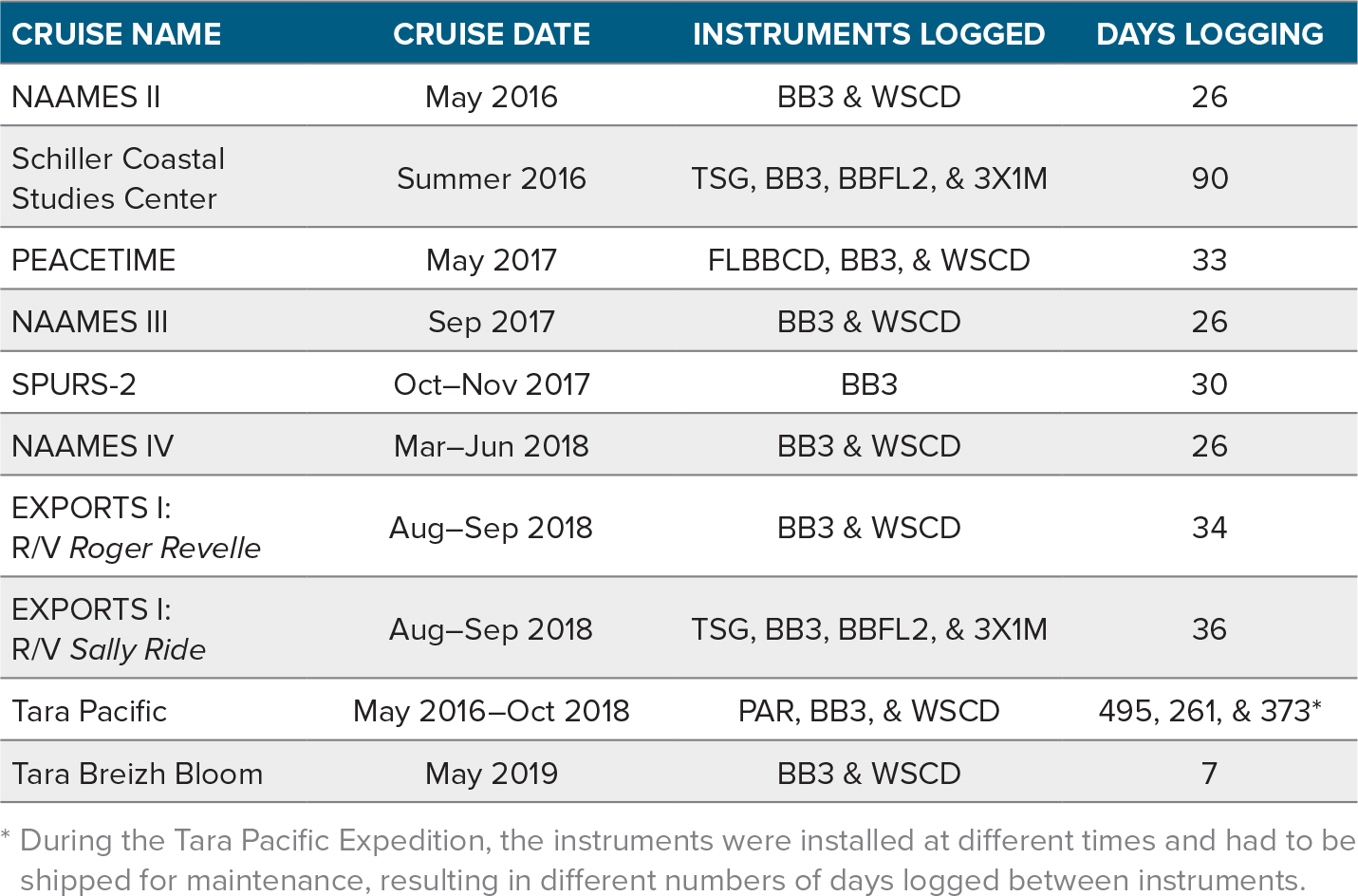Select the 495, 261, & 373 days cell

[x=1209, y=711]
